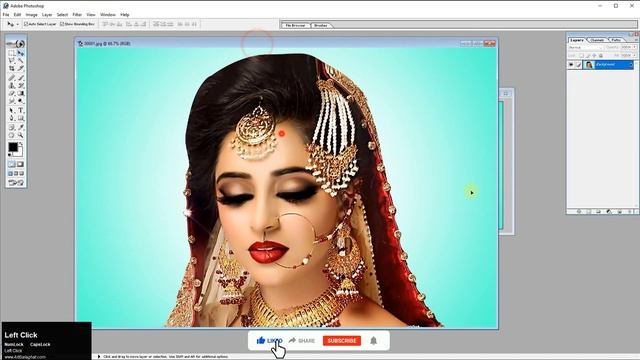The height and width of the screenshot is (360, 640).
Task: Add a layer style from Layers panel
Action: coord(579,211)
